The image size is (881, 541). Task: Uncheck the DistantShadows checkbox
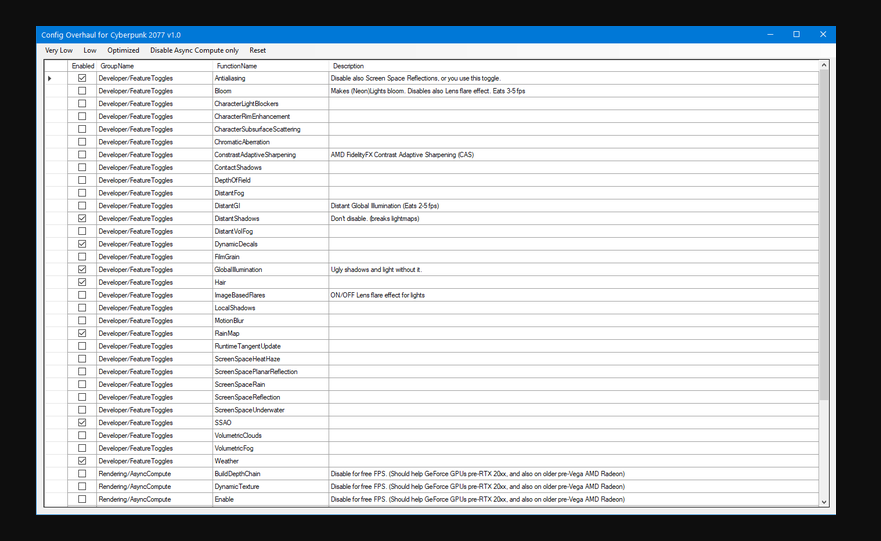[82, 218]
